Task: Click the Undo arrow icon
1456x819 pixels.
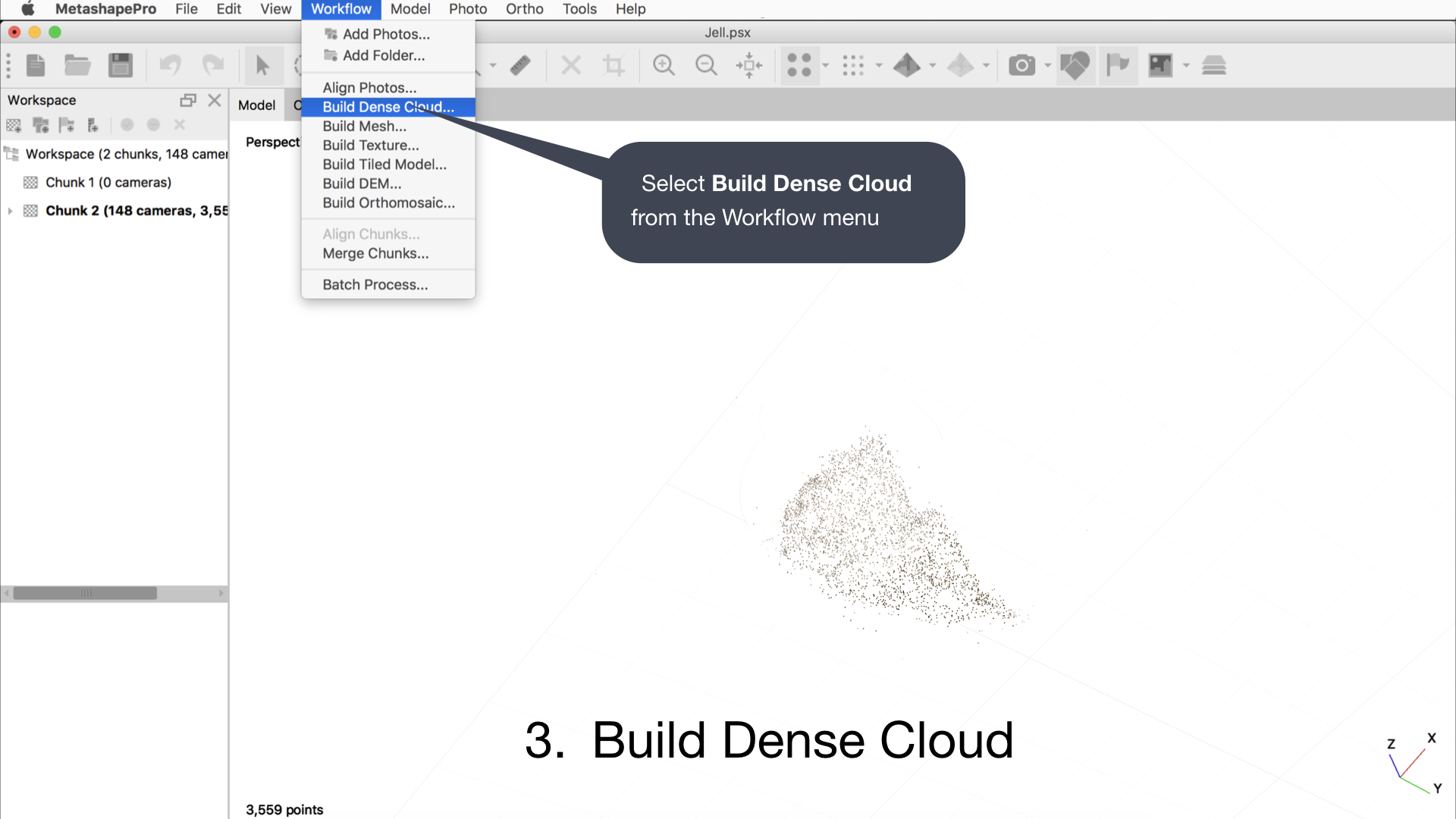Action: (x=170, y=65)
